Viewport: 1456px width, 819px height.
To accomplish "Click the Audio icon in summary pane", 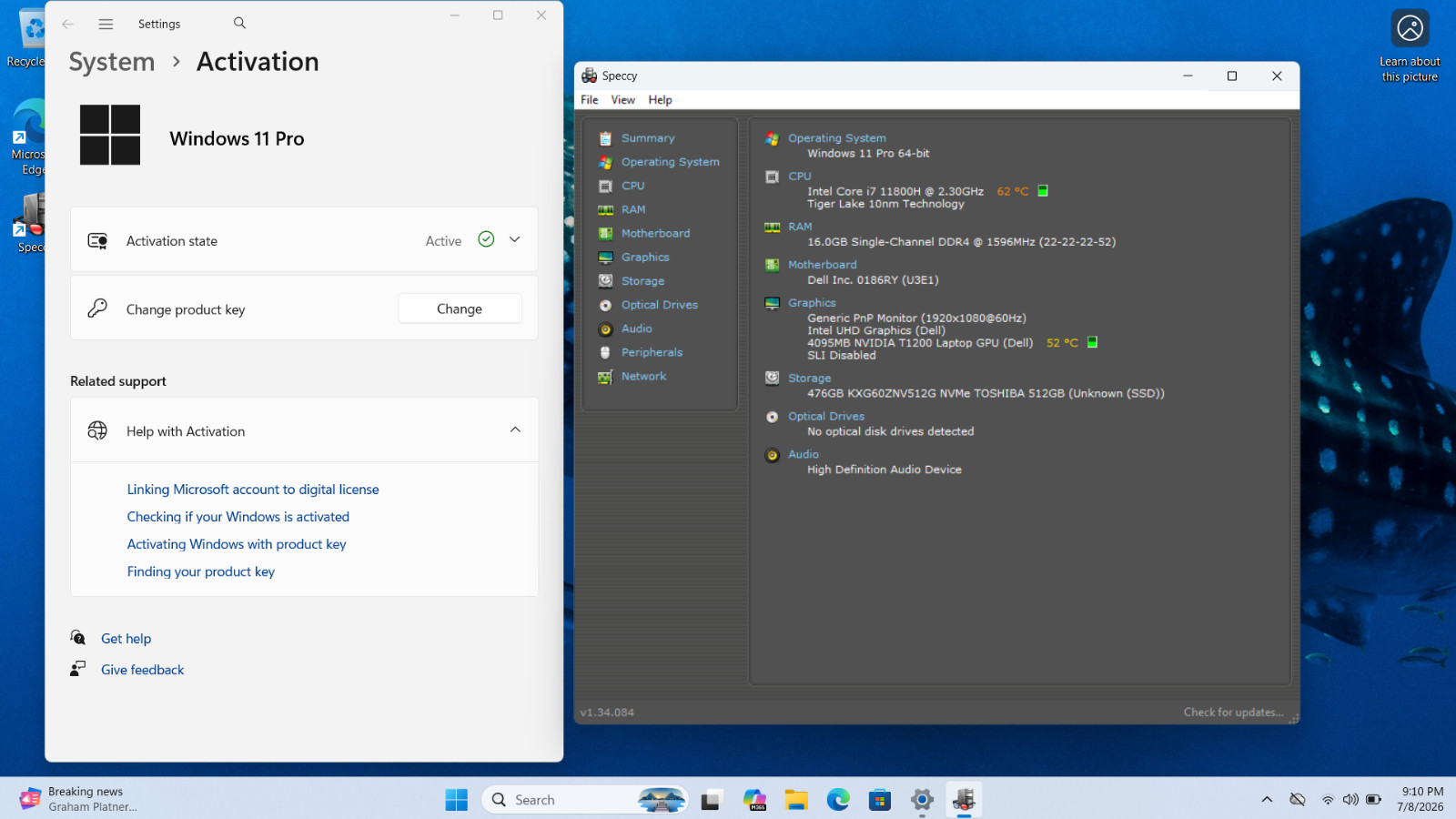I will coord(772,455).
